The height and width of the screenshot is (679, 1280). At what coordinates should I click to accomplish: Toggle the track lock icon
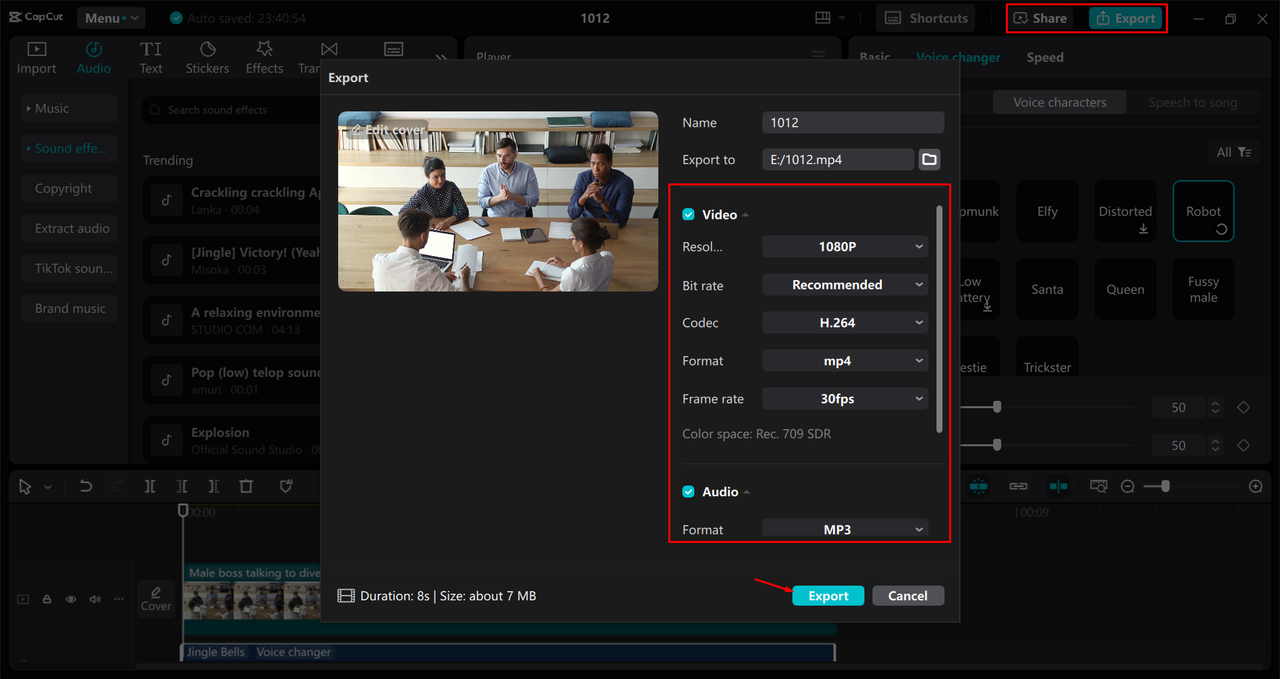(x=47, y=600)
